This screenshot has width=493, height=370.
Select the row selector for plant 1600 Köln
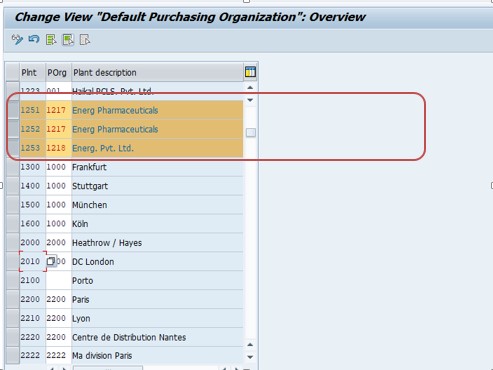coord(13,223)
